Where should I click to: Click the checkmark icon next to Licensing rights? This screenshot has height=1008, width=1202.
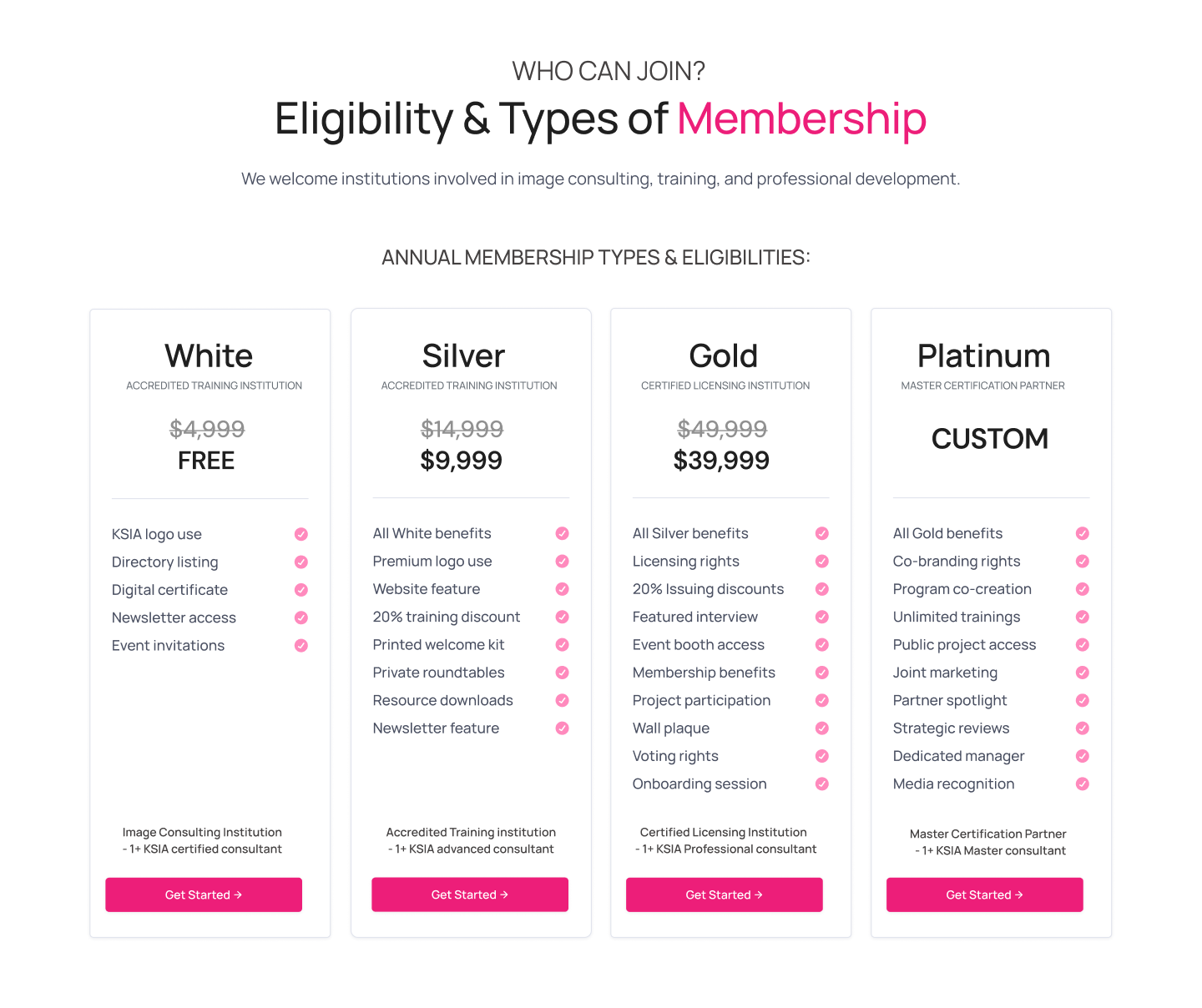coord(822,562)
